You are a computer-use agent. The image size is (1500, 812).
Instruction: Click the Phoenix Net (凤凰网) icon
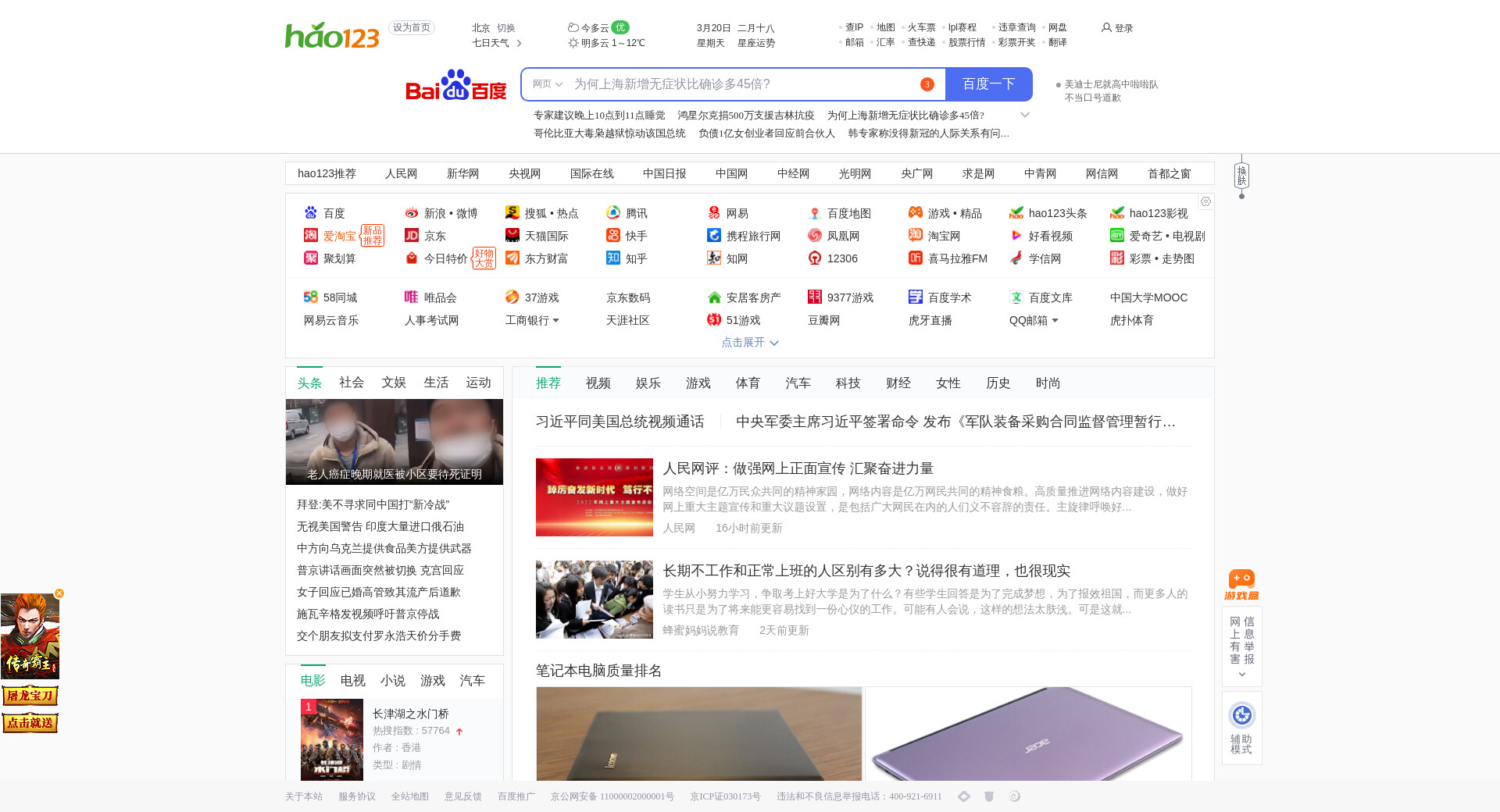(815, 235)
